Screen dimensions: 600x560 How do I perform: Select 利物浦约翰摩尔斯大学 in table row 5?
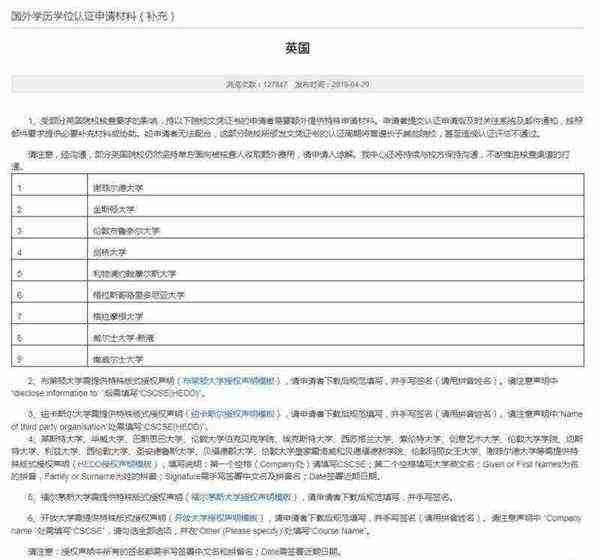[x=134, y=274]
